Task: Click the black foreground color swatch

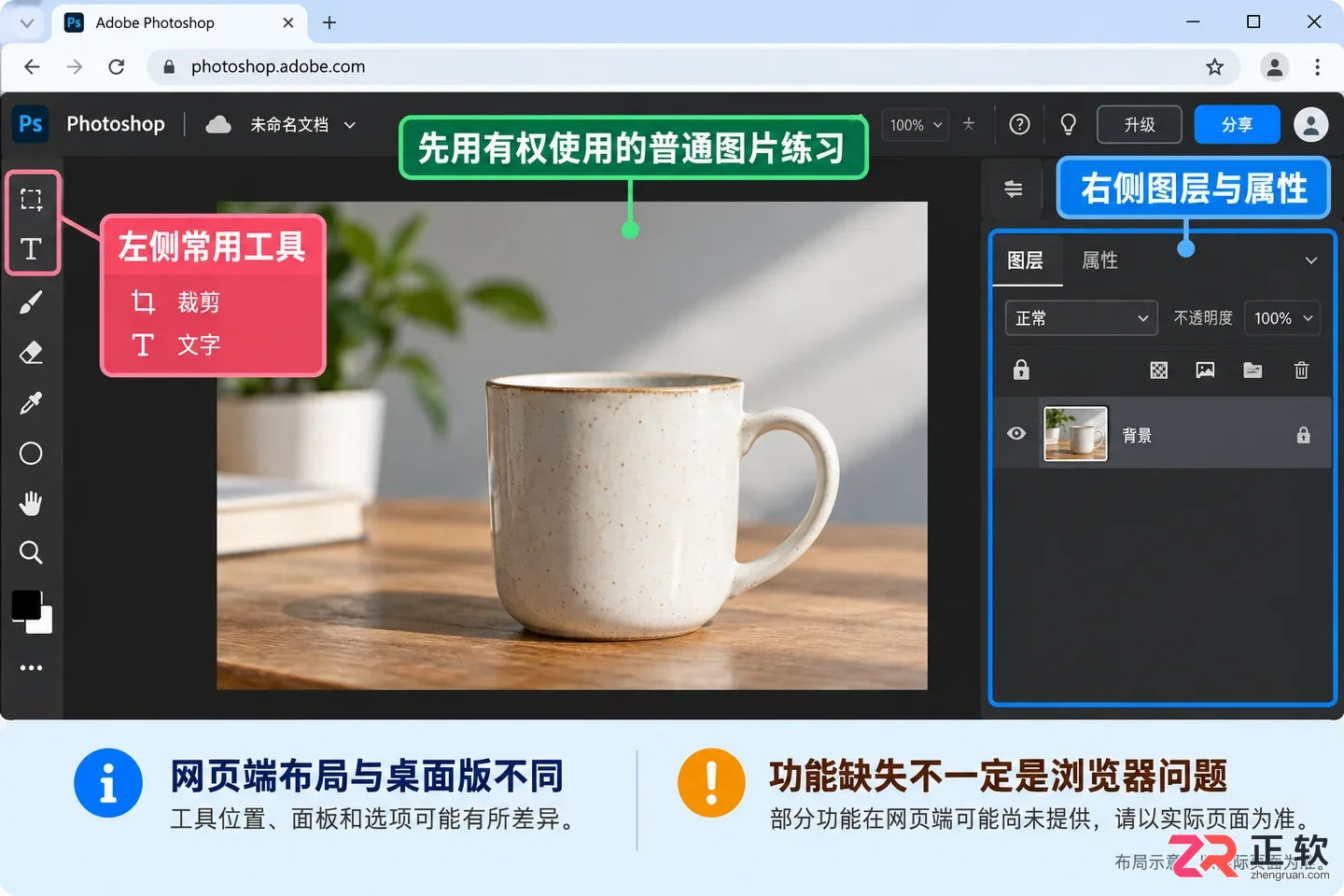Action: pos(24,605)
